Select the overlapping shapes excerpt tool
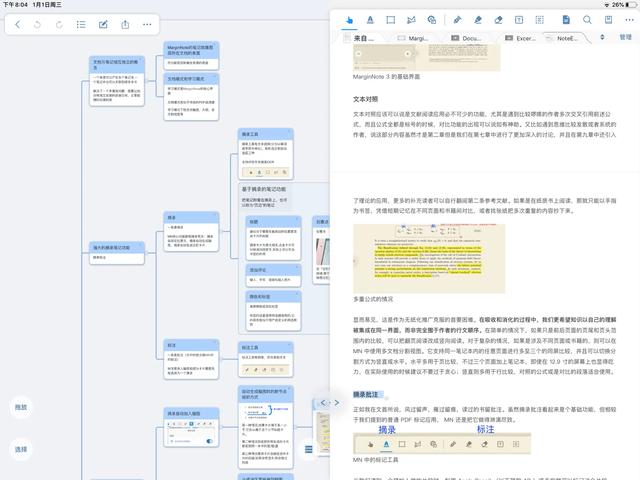Screen dimensions: 640x480 (x=432, y=20)
